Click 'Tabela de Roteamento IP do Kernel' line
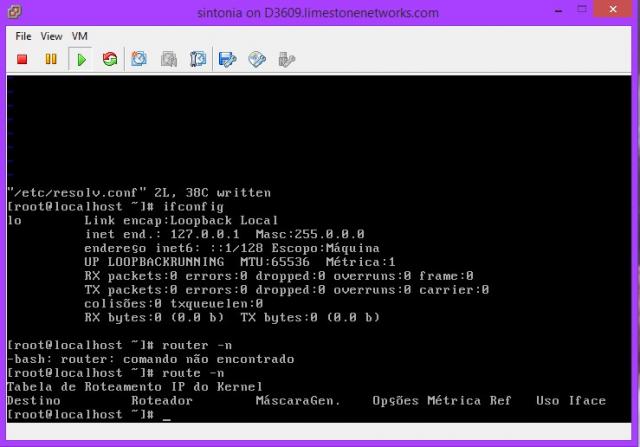The height and width of the screenshot is (447, 640). [x=135, y=387]
